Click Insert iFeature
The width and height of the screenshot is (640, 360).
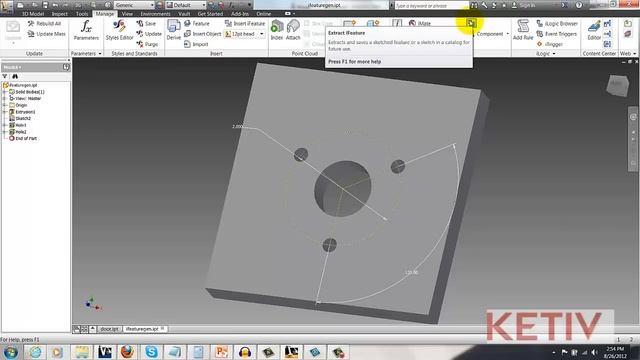tap(245, 24)
